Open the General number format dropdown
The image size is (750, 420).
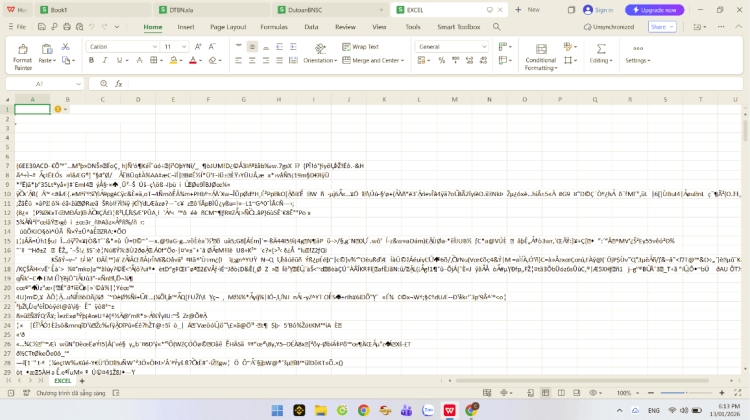coord(484,47)
